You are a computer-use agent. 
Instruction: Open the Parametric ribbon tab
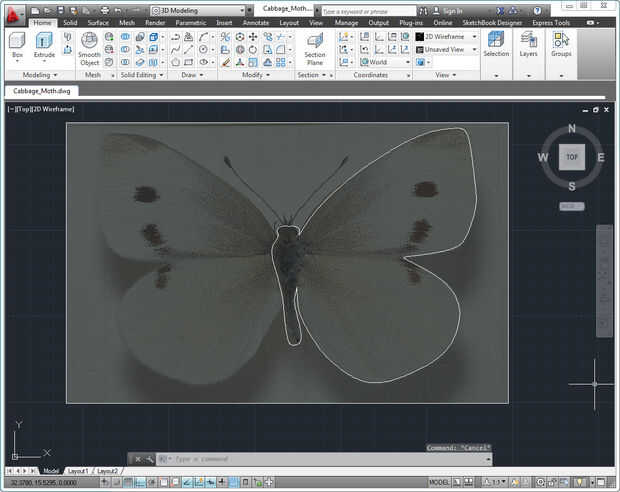(190, 22)
